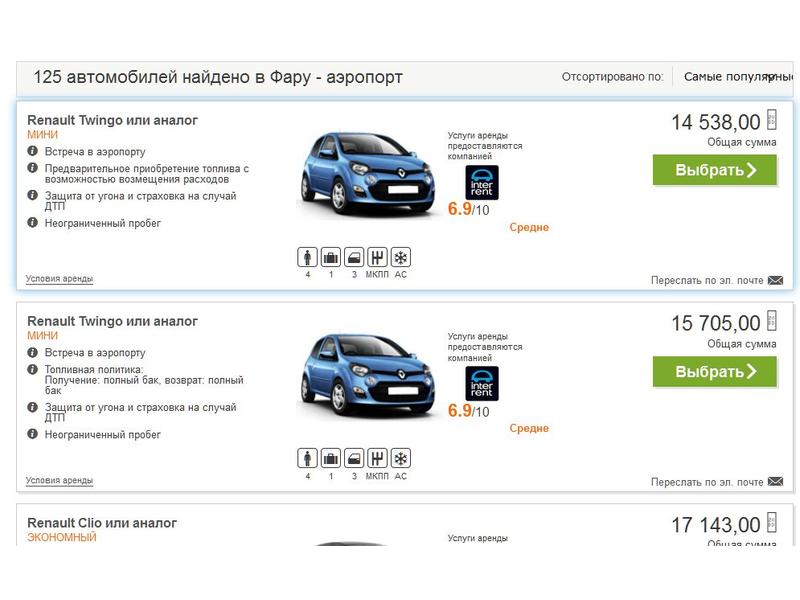Click the 'Renault Clio или аналог' title

coord(102,522)
